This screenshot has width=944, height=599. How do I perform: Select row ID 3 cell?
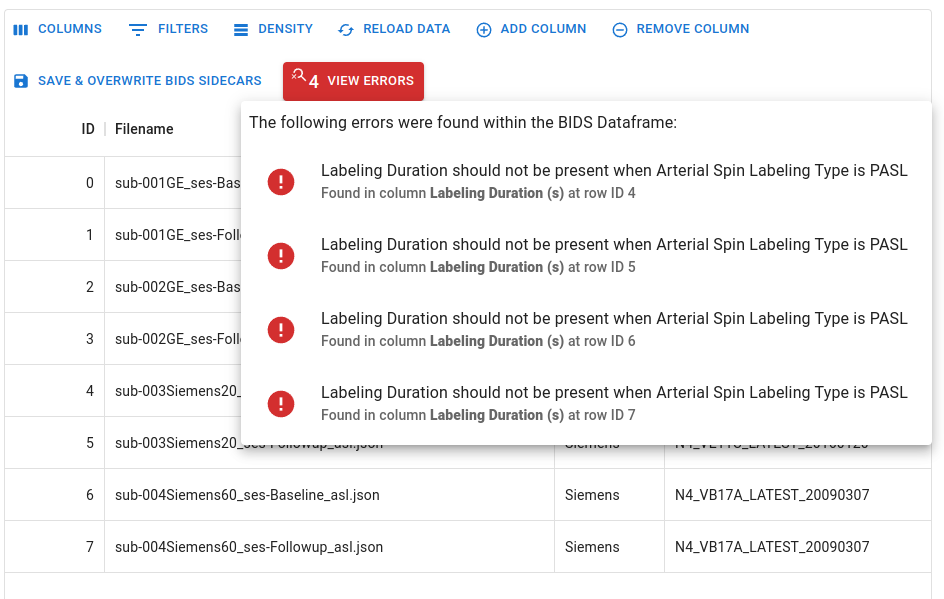(x=55, y=339)
